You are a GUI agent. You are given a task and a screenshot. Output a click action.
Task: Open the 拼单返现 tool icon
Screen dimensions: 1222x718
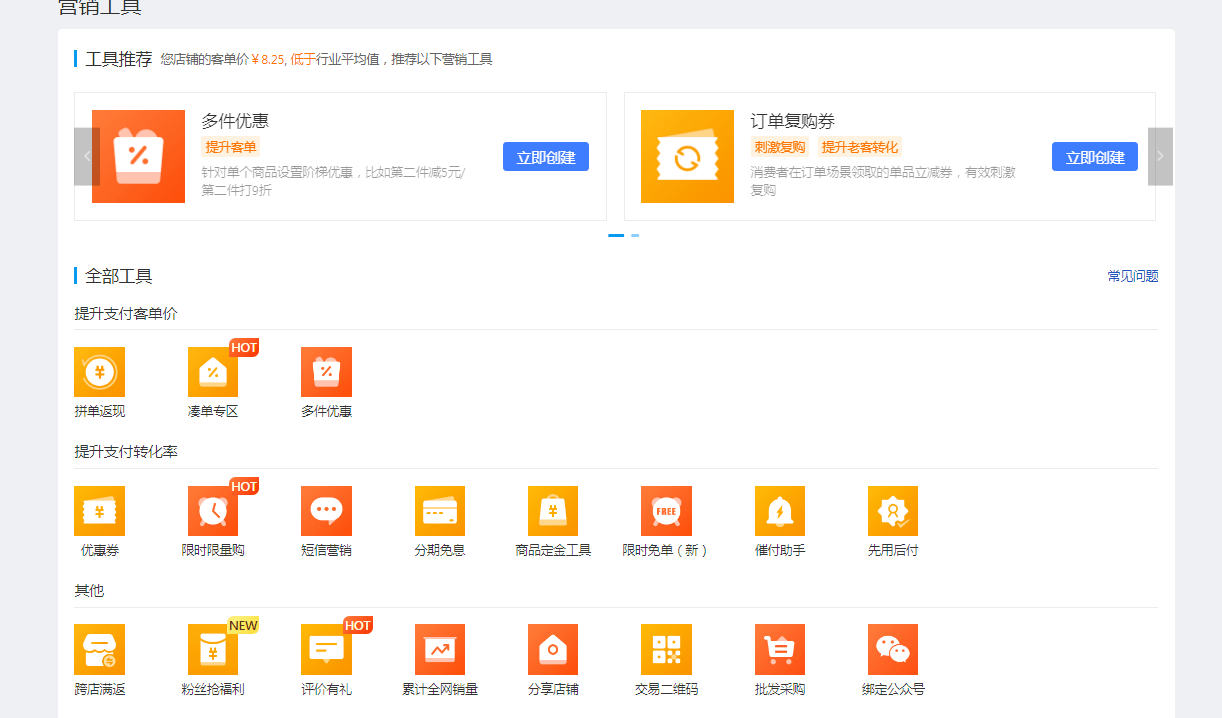coord(99,372)
